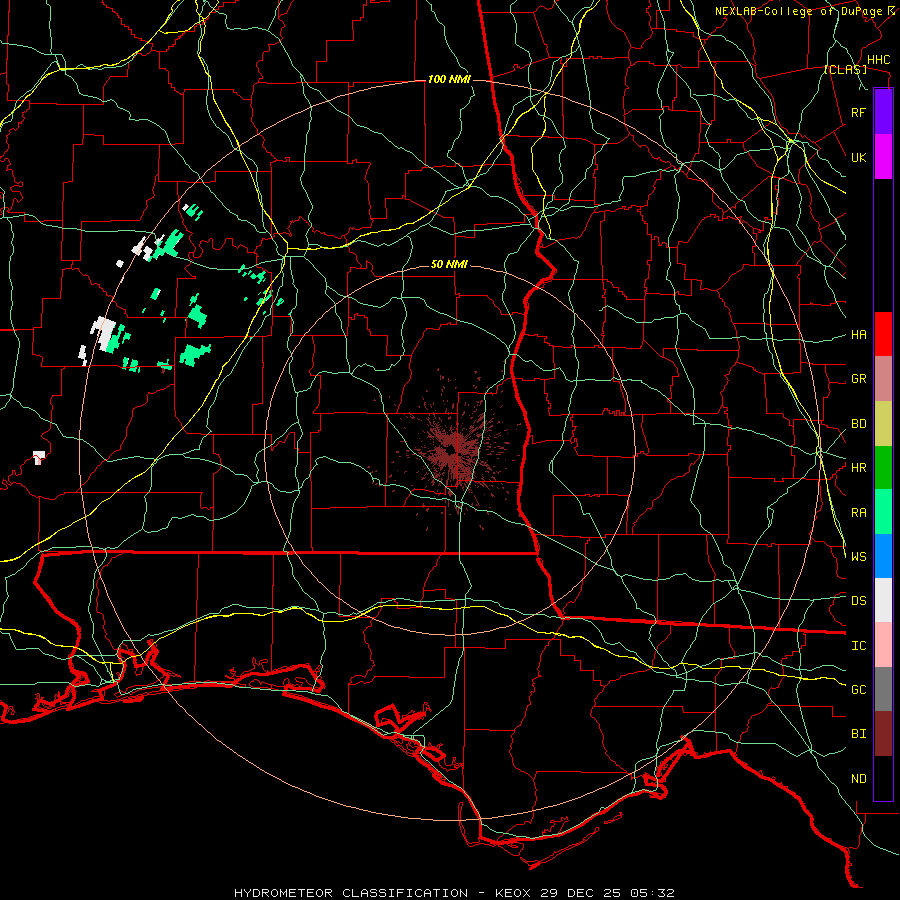Click the HA red legend swatch
Screen dimensions: 900x900
tap(883, 334)
